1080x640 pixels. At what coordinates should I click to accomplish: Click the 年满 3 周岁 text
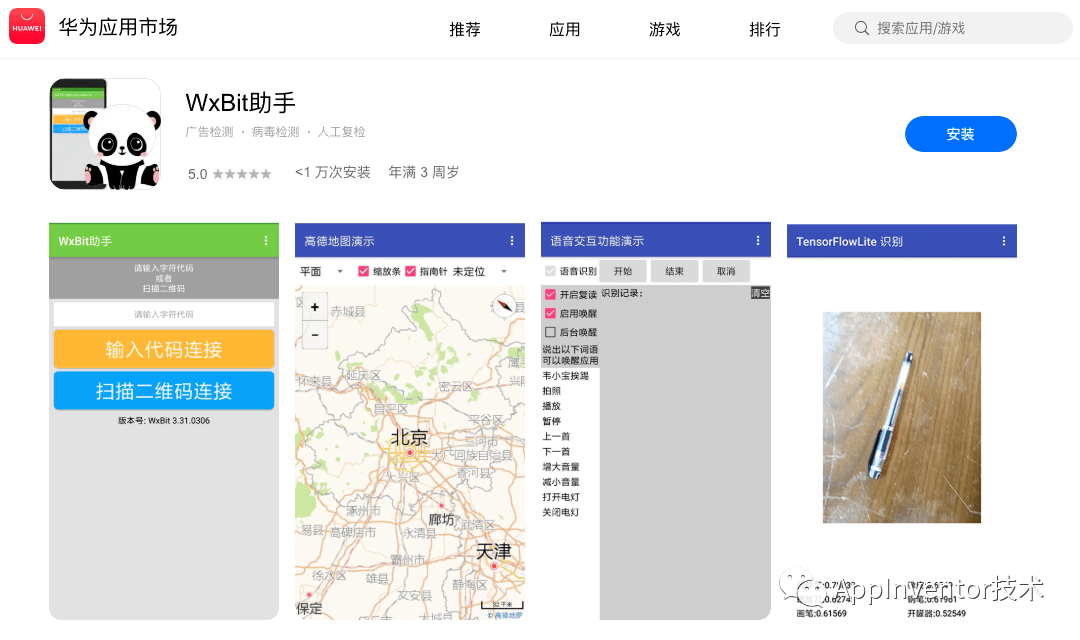click(x=424, y=172)
